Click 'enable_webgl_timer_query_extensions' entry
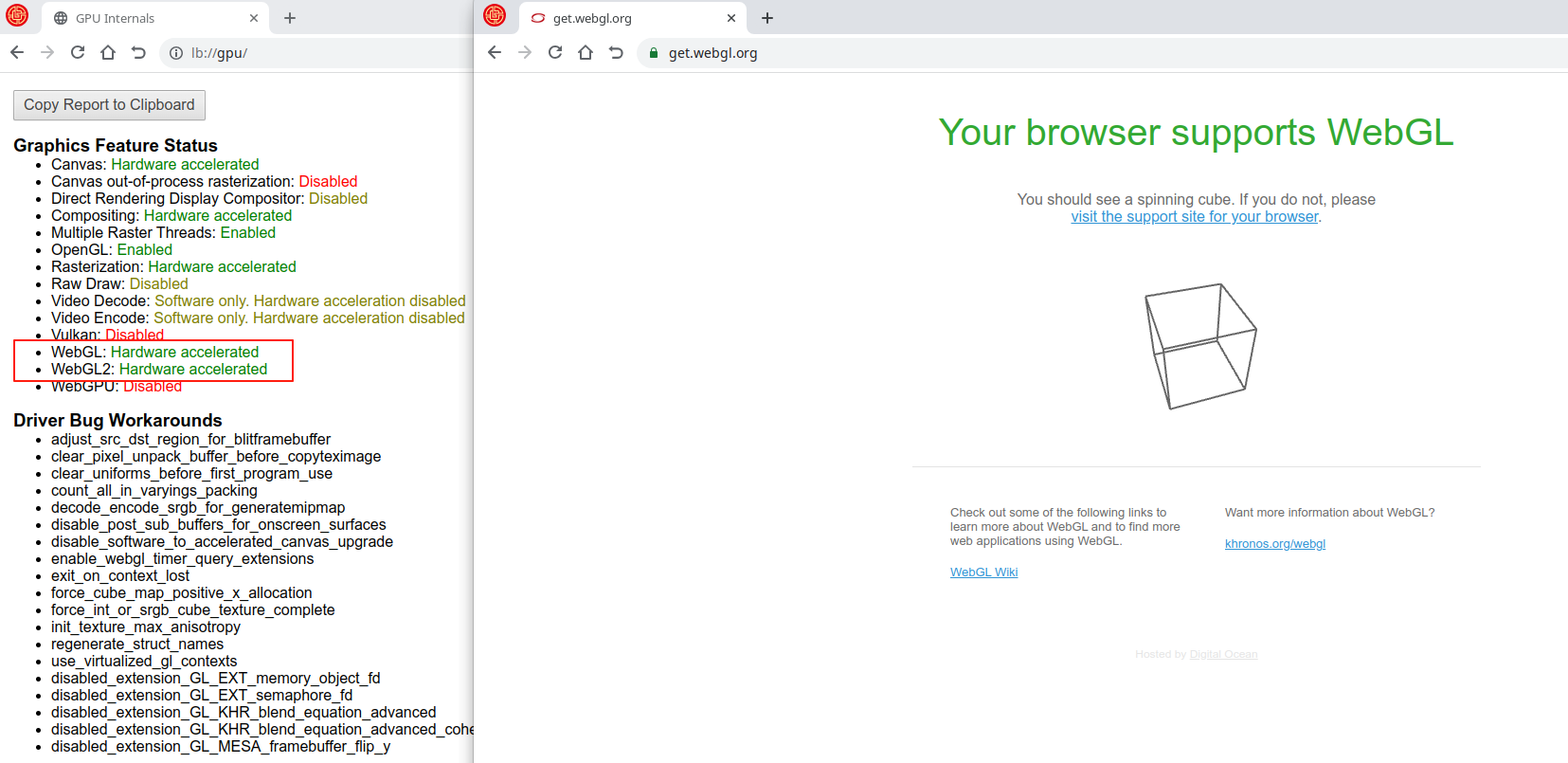This screenshot has height=763, width=1568. point(182,558)
